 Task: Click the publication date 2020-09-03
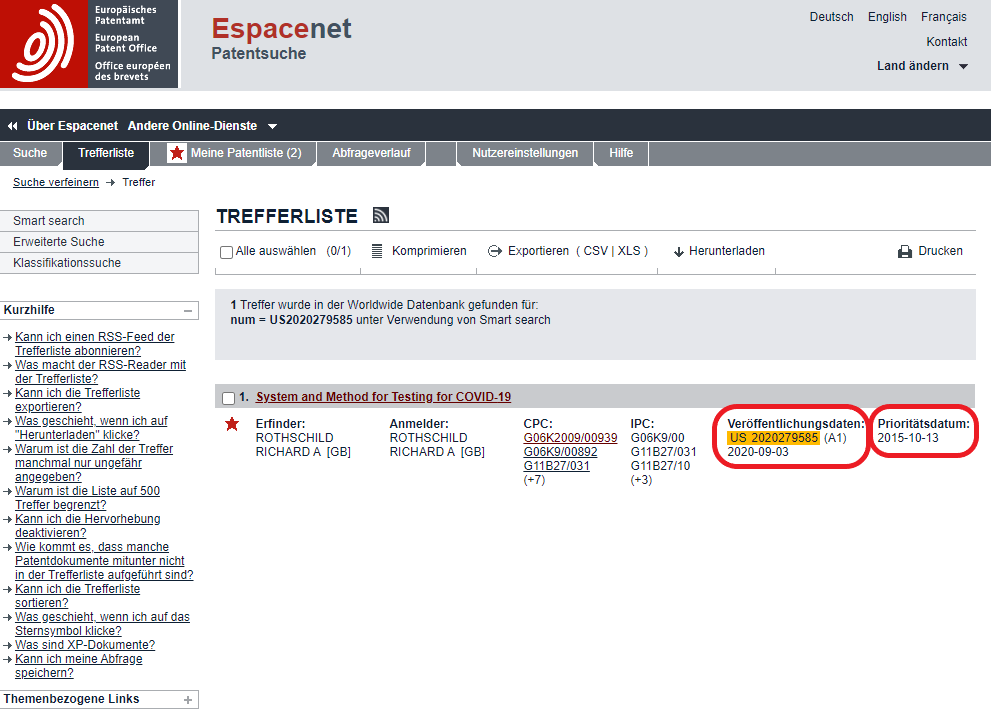tap(758, 452)
